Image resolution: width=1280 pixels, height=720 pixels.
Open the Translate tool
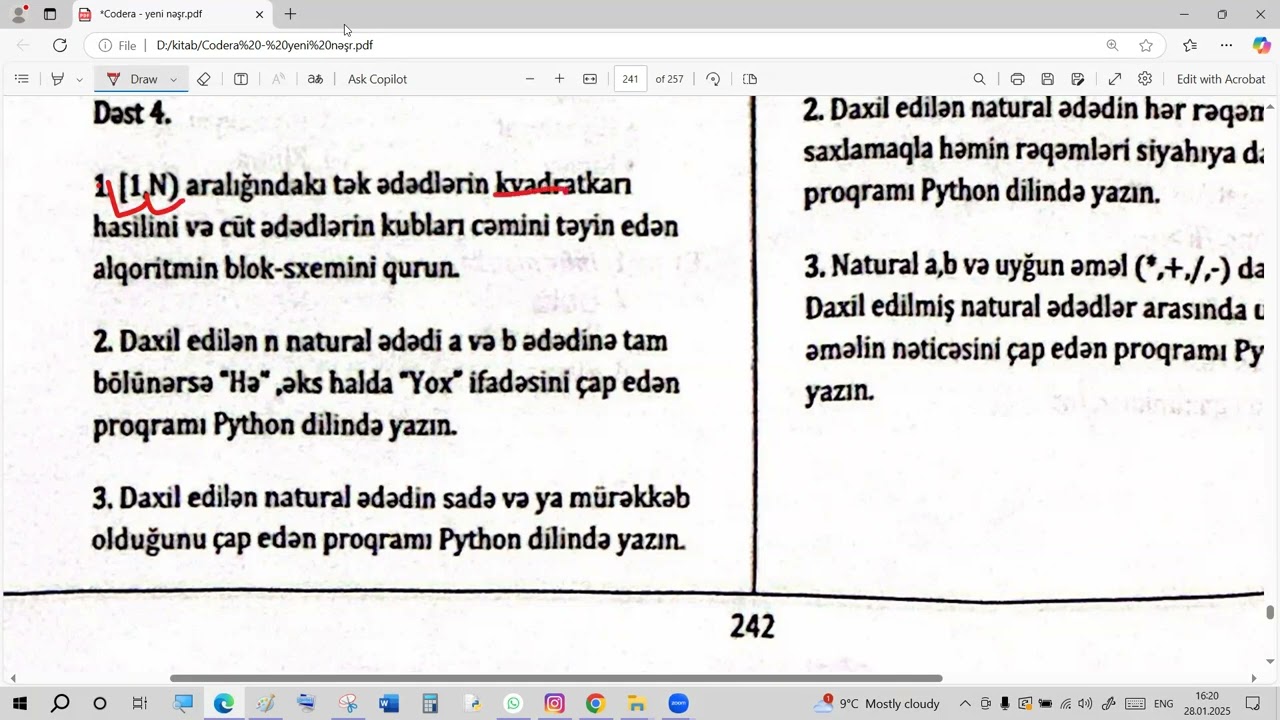[315, 79]
